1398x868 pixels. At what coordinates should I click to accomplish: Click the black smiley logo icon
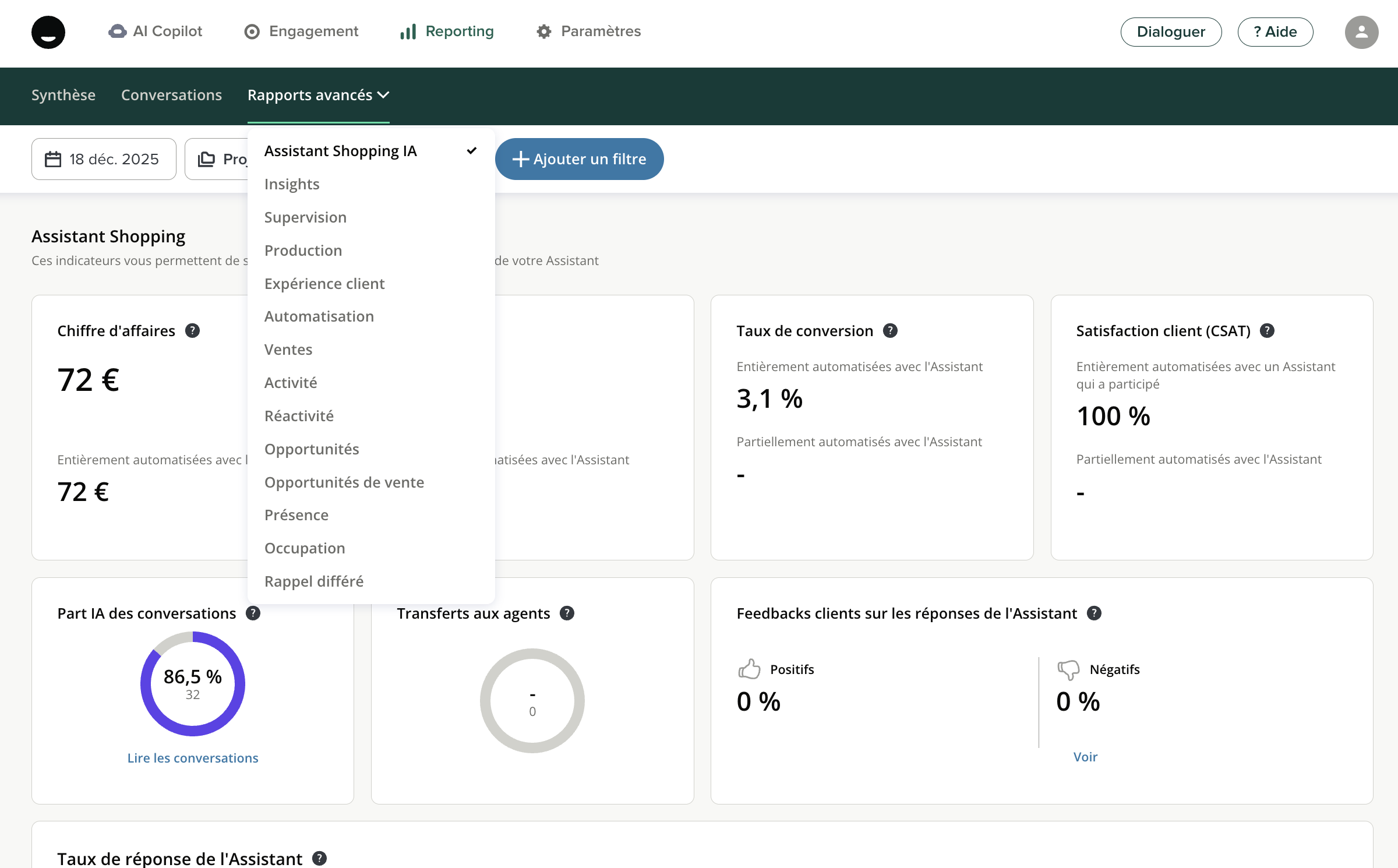tap(48, 32)
